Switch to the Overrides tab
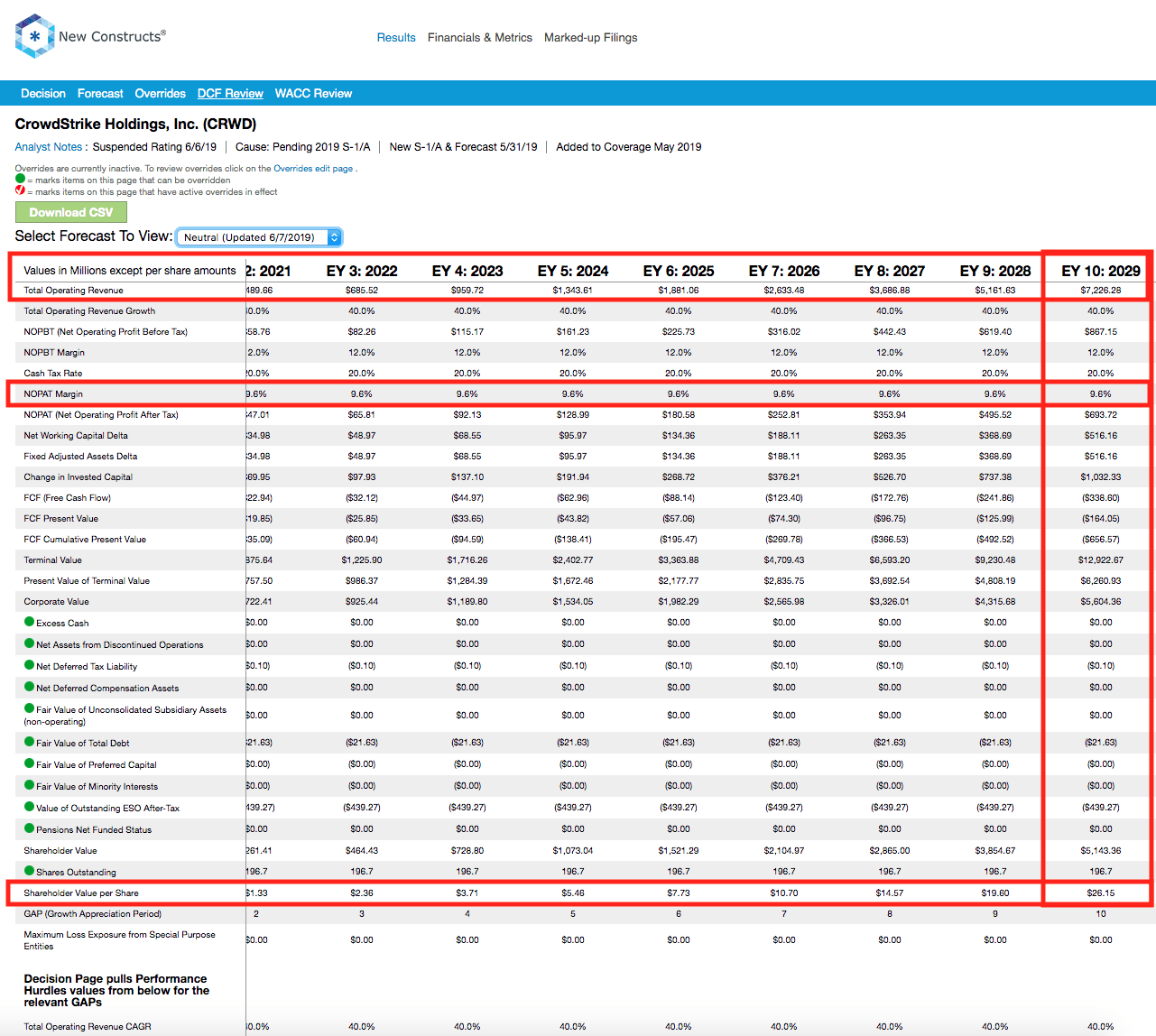 [x=161, y=94]
